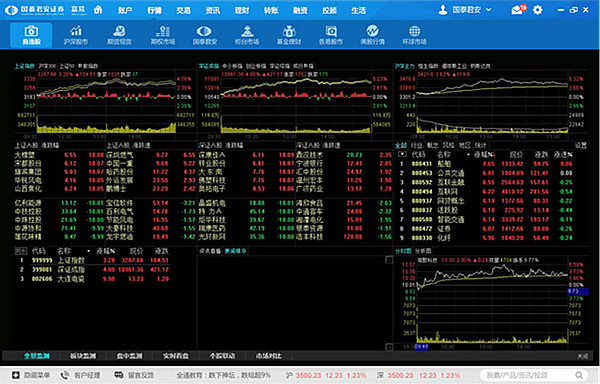Open the 期货现货 icon
The image size is (600, 384).
(x=119, y=35)
